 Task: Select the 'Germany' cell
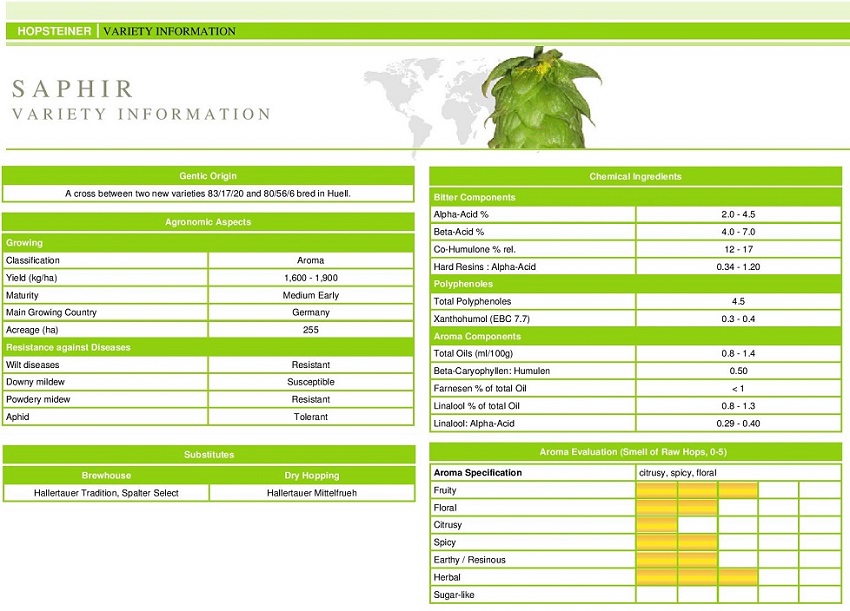[x=311, y=312]
